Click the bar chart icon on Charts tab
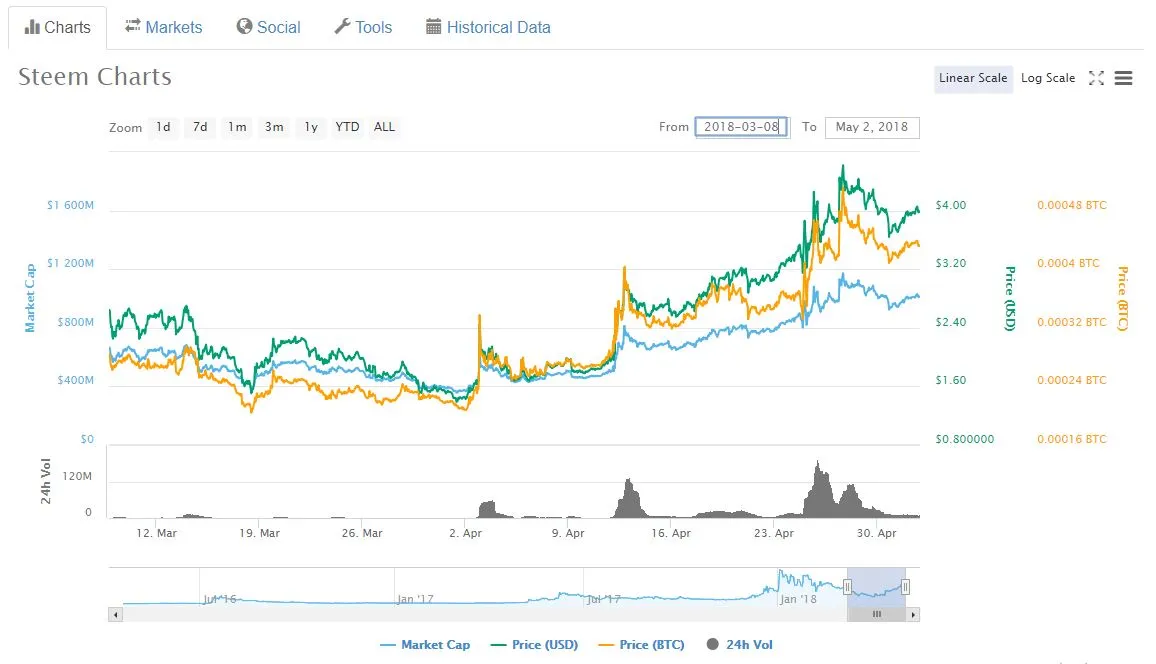 pyautogui.click(x=32, y=27)
